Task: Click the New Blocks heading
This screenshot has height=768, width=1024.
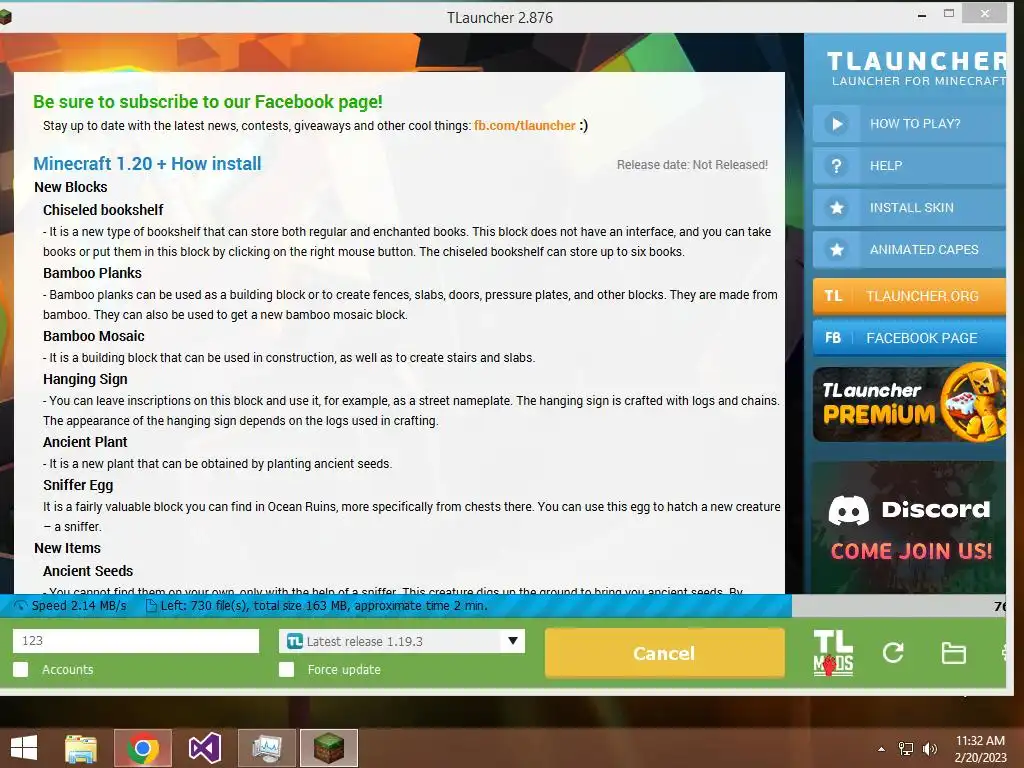Action: (x=71, y=187)
